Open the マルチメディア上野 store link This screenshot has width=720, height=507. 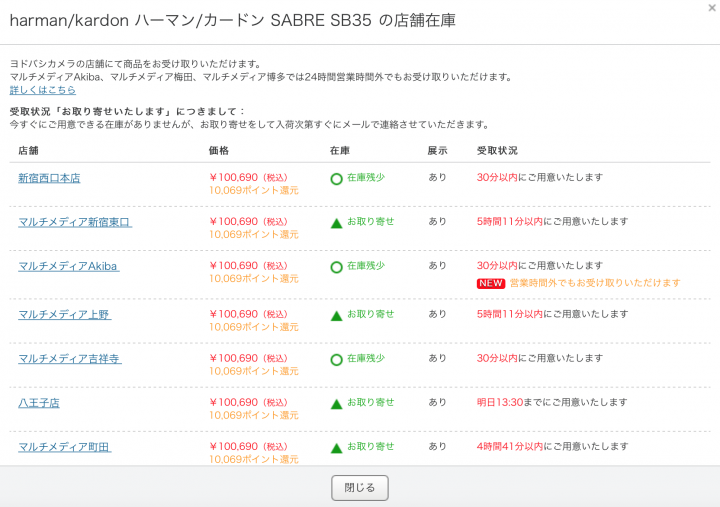[65, 315]
